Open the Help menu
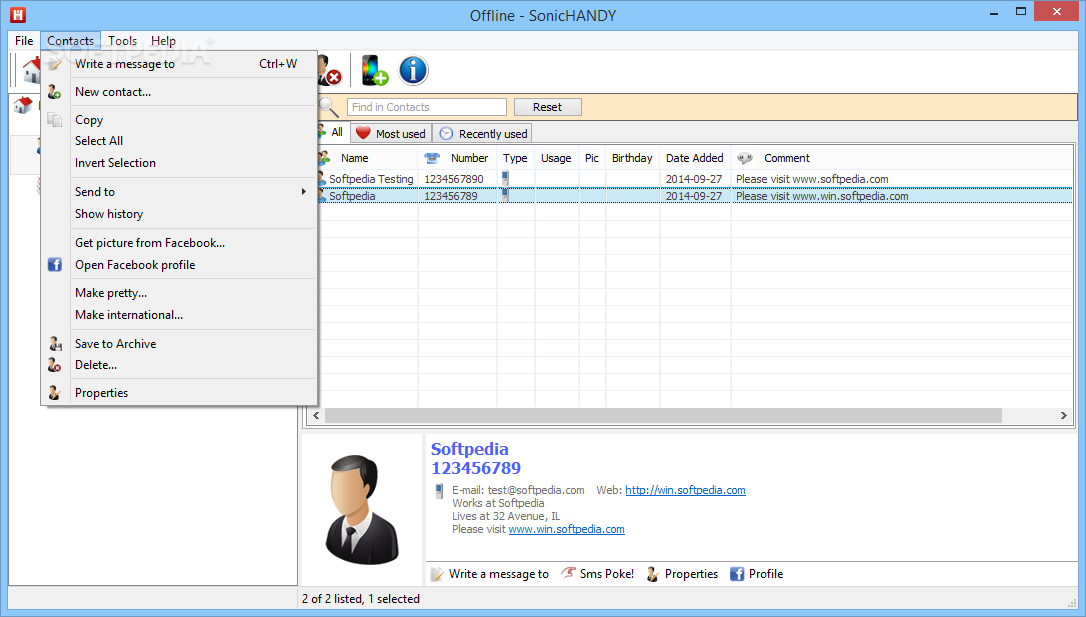Screen dimensions: 1086x617 [x=163, y=41]
